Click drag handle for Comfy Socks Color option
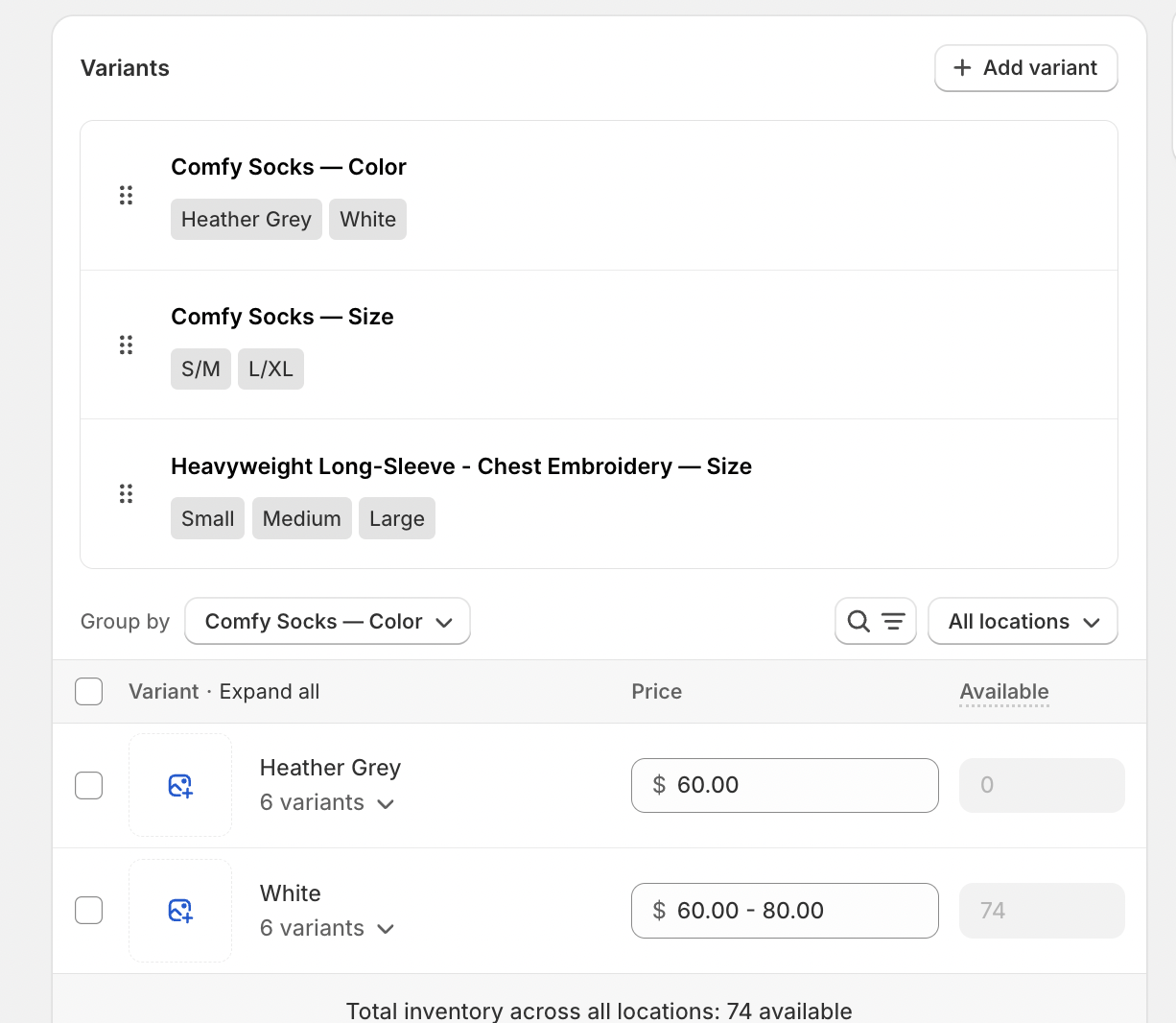1176x1023 pixels. coord(126,196)
